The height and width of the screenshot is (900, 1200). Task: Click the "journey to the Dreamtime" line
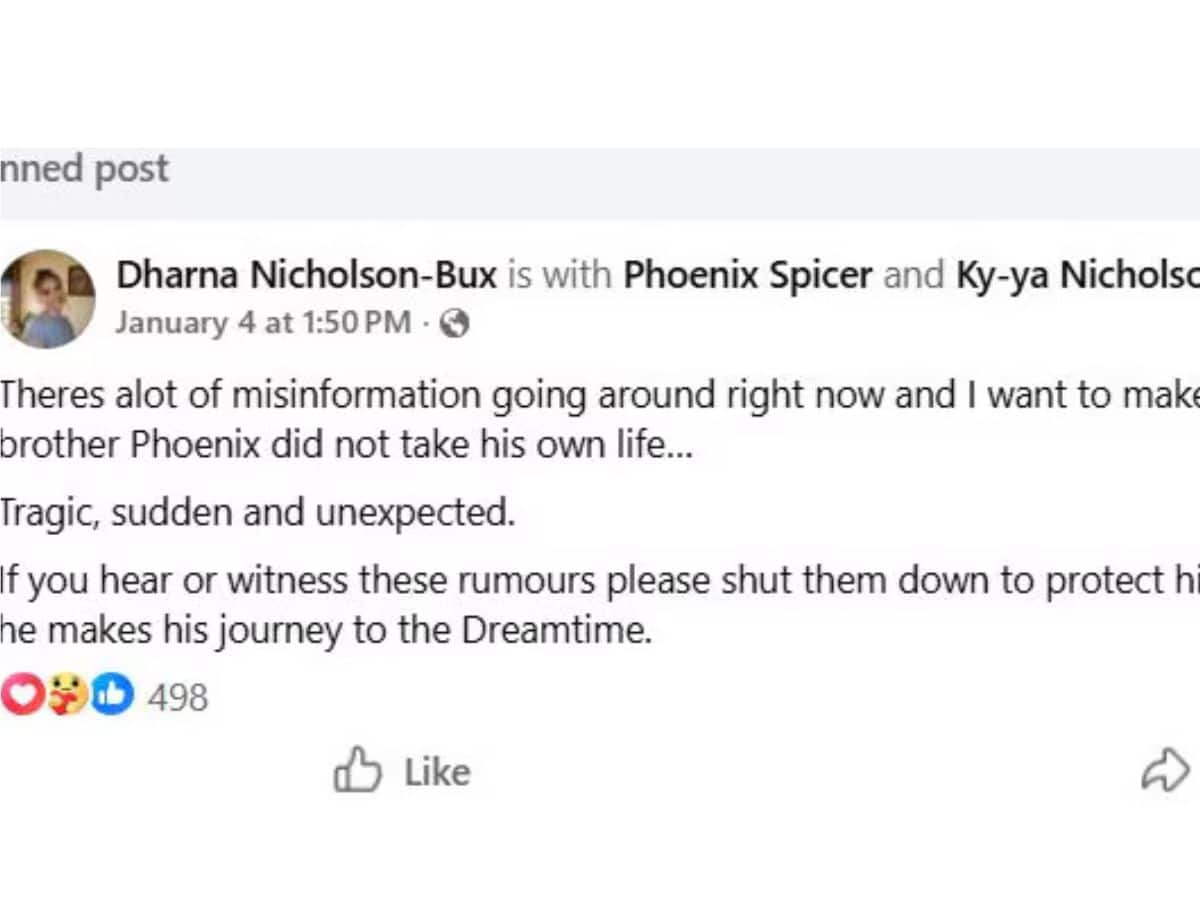(x=326, y=632)
